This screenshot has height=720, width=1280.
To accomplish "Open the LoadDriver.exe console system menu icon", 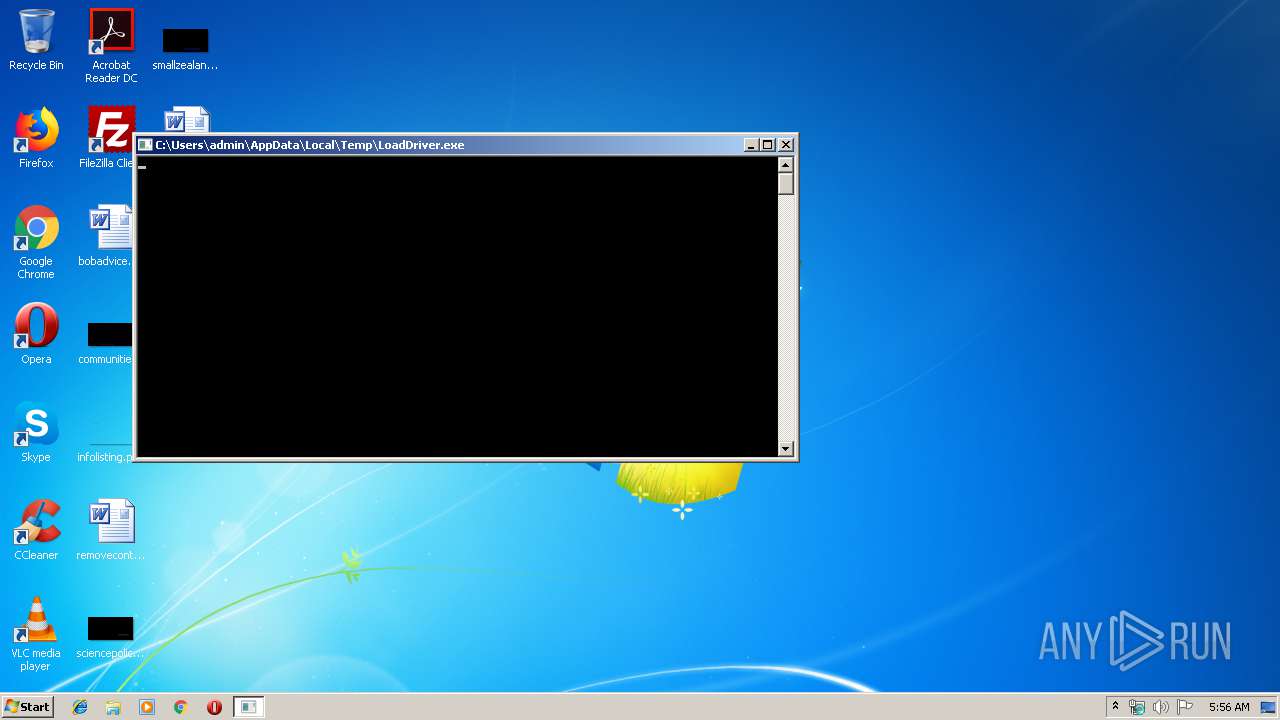I will coord(145,145).
